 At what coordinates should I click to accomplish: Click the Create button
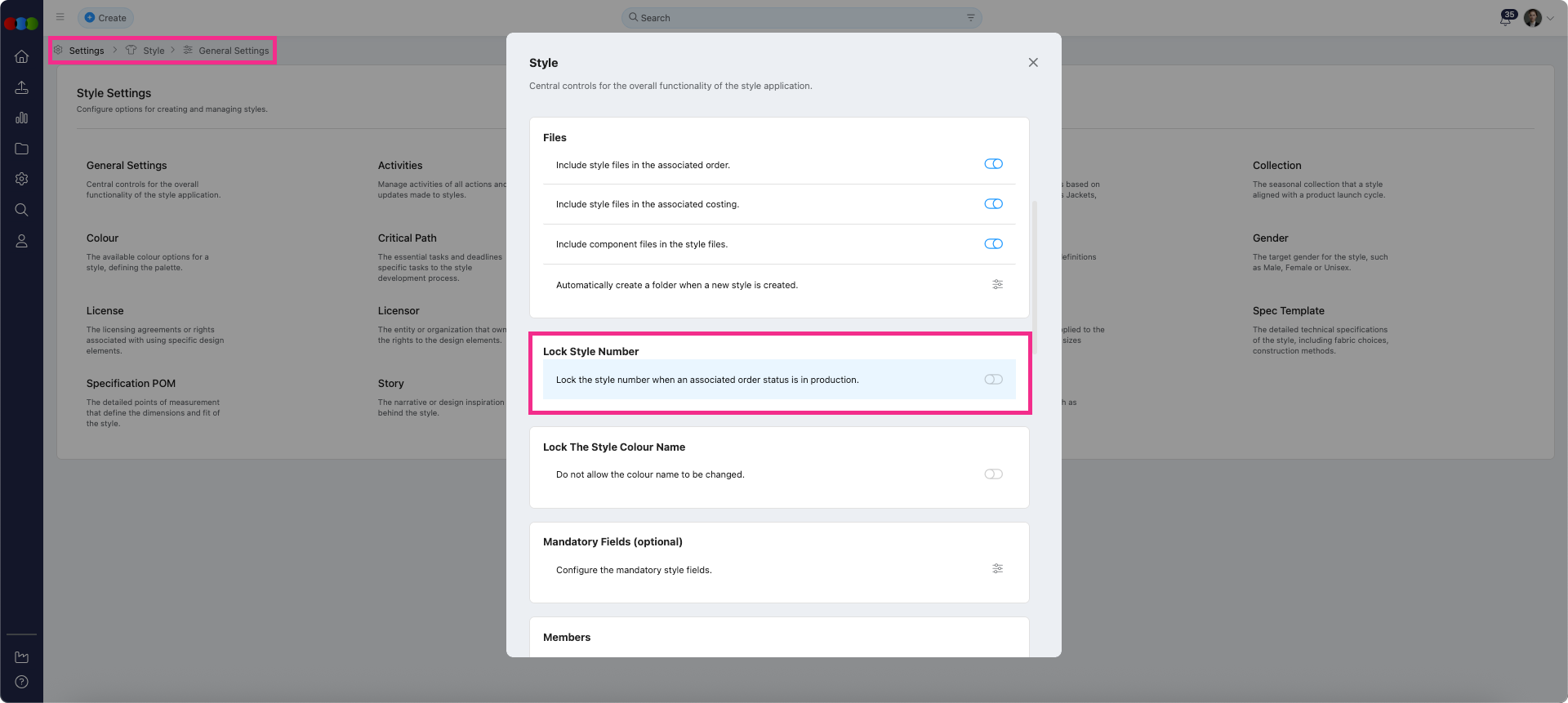coord(105,18)
